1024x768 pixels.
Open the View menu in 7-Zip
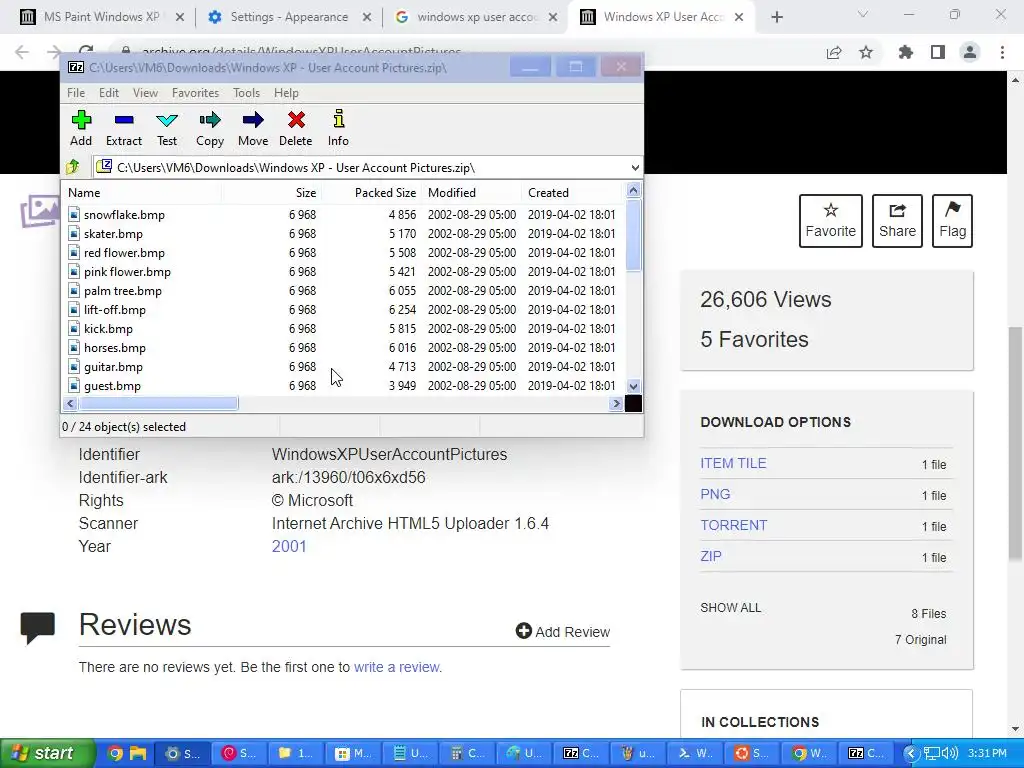click(146, 93)
